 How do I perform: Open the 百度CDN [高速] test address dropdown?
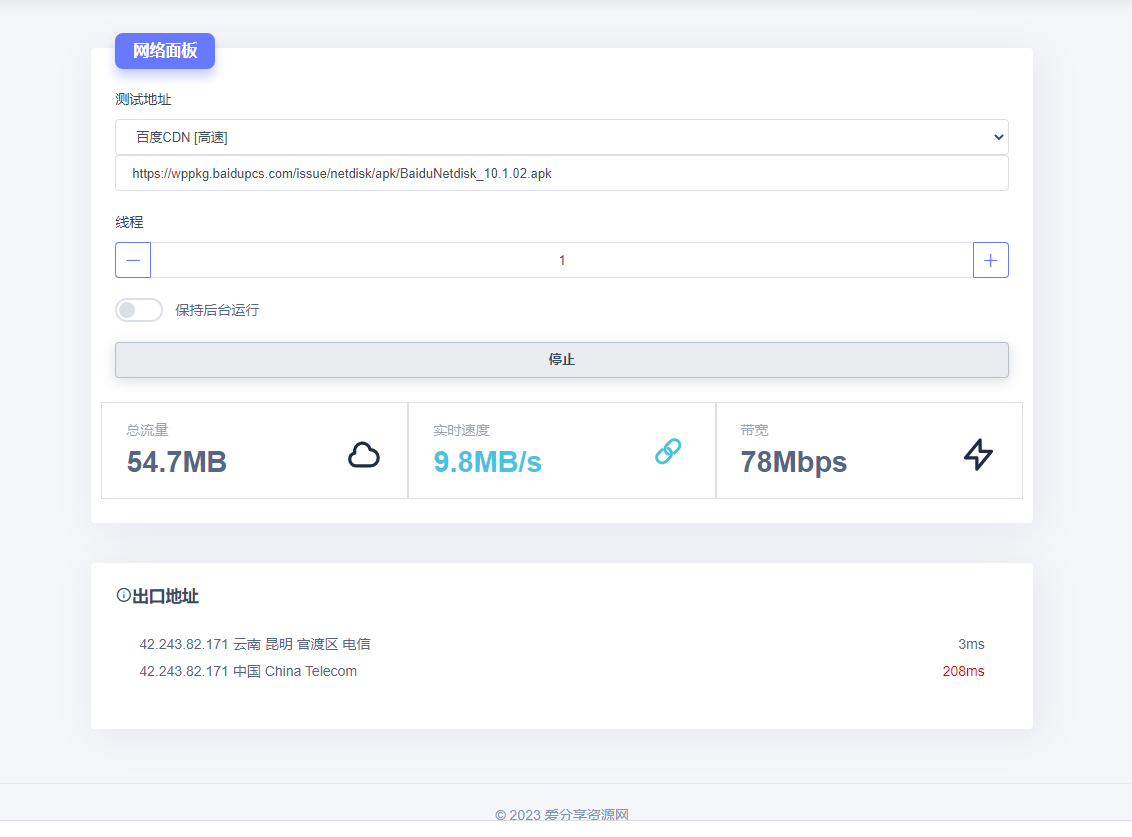(x=561, y=137)
